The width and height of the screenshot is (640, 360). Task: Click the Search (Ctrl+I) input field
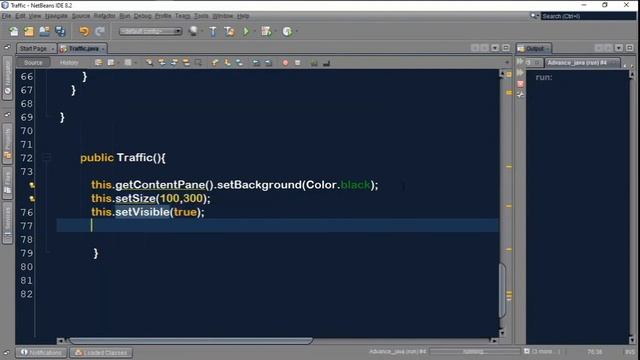click(x=588, y=16)
